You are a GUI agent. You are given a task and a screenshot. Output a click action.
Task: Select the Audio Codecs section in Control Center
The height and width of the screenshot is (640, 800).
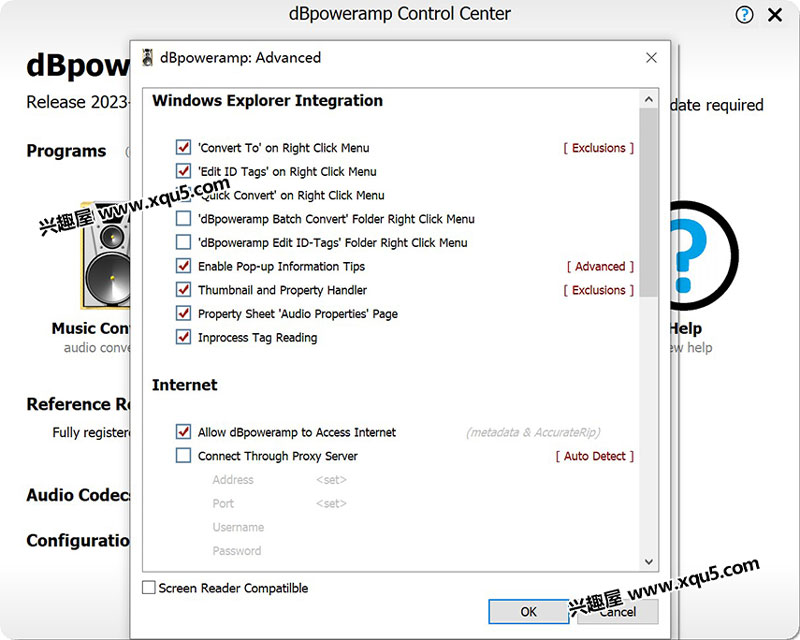point(78,495)
